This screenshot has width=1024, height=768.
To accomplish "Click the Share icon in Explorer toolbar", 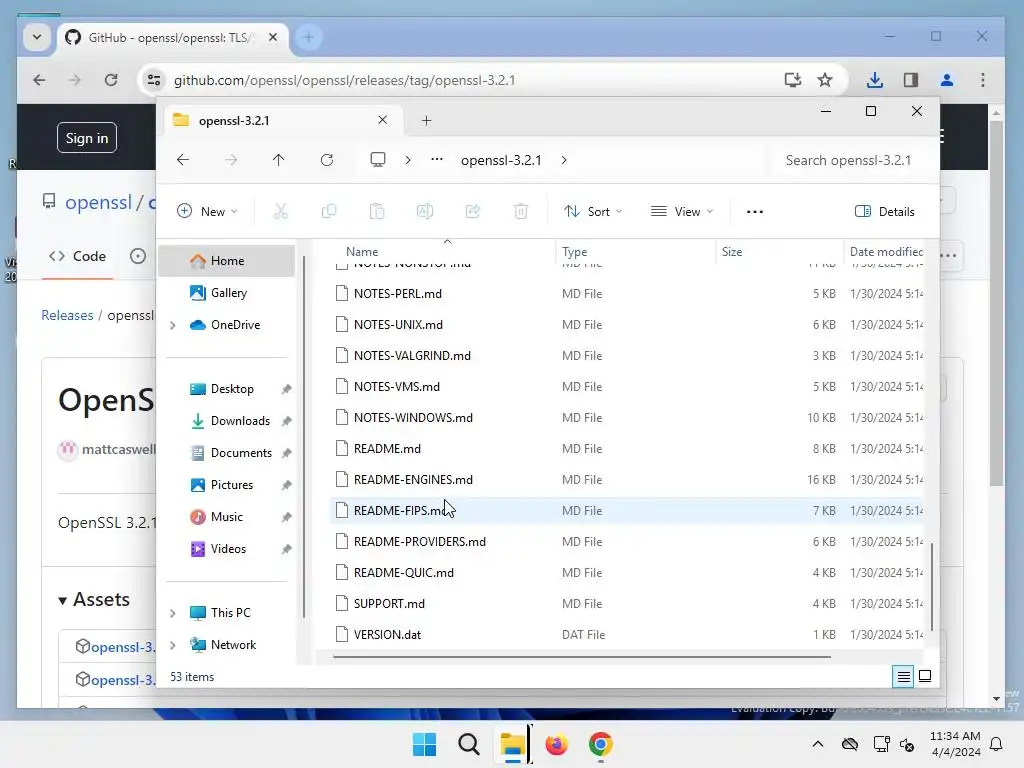I will point(473,212).
